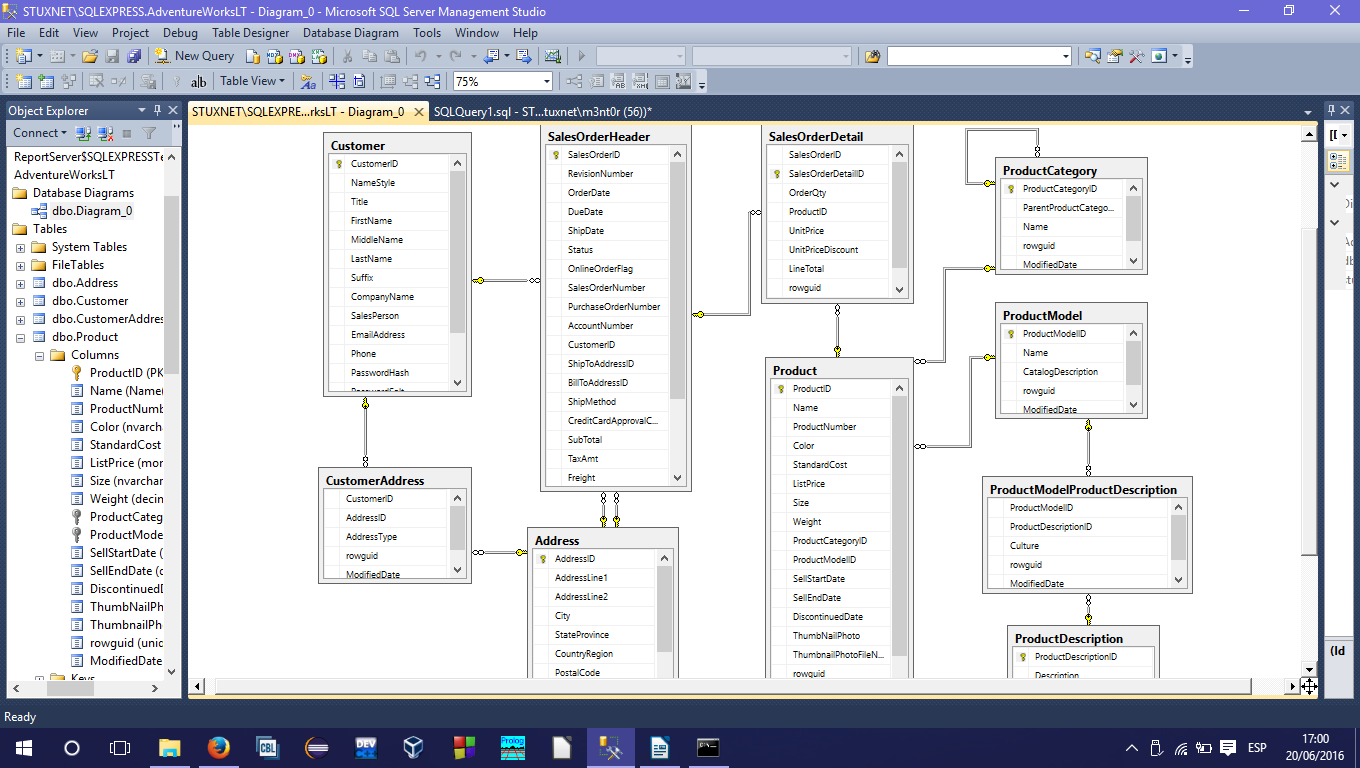Click the diagram vertical scrollbar down arrow
The height and width of the screenshot is (768, 1360).
(1309, 670)
